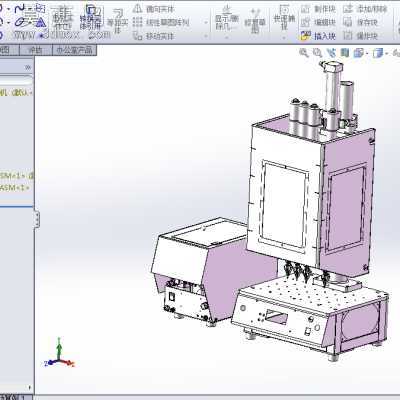This screenshot has width=400, height=400.
Task: Choose the Offset Entities (等距实体) tool
Action: point(117,21)
